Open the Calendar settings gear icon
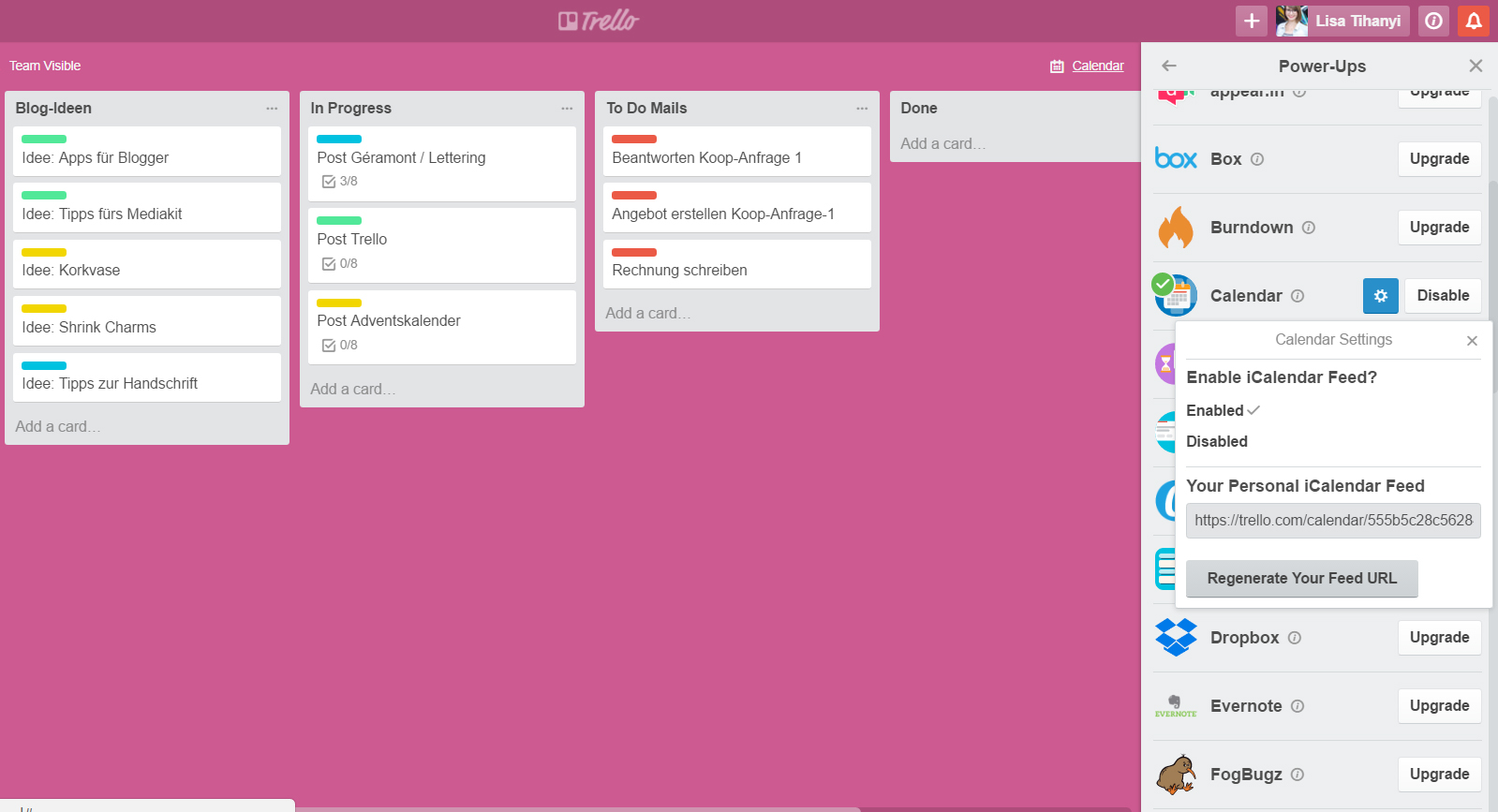1498x812 pixels. point(1380,296)
